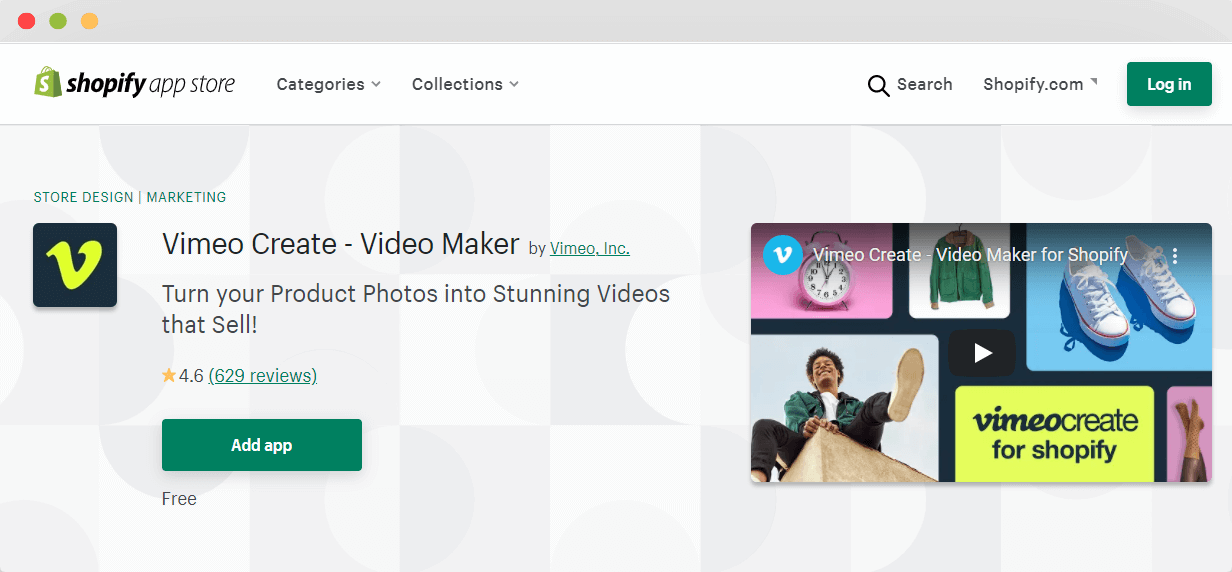Click the Add app button

[x=262, y=445]
